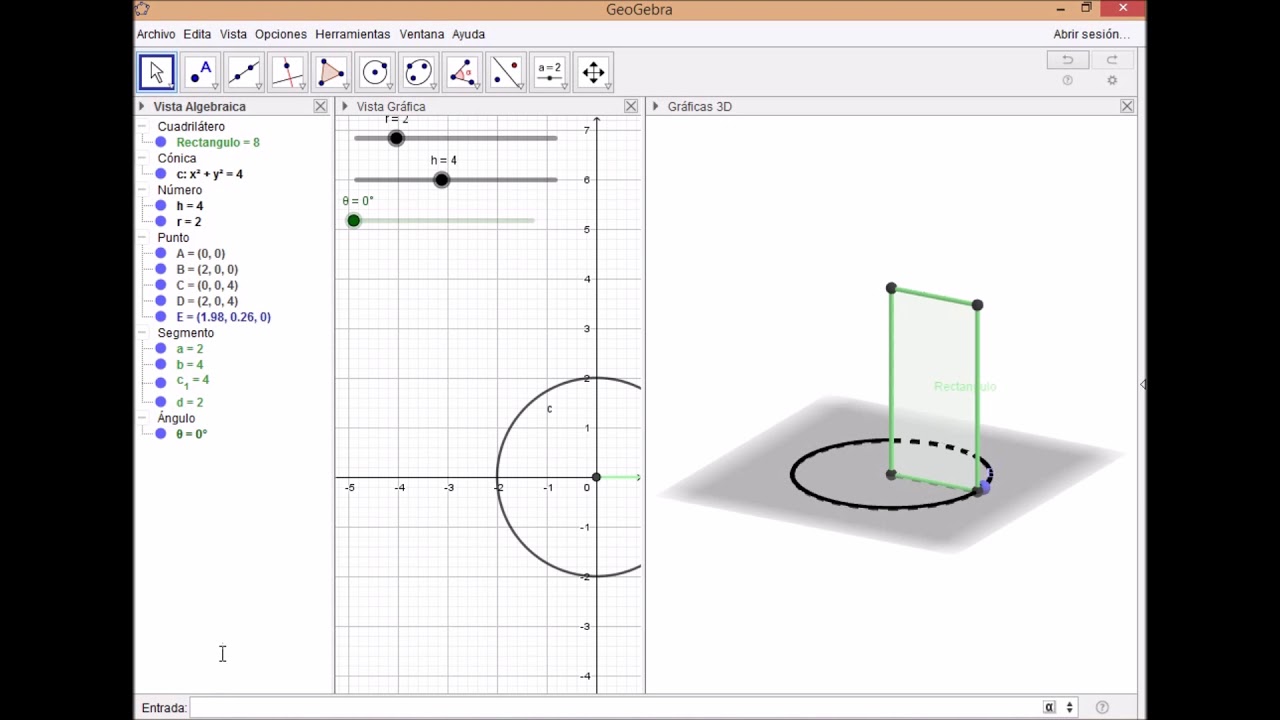Image resolution: width=1280 pixels, height=720 pixels.
Task: Toggle visibility of conic c: x² + y² = 4
Action: [161, 174]
